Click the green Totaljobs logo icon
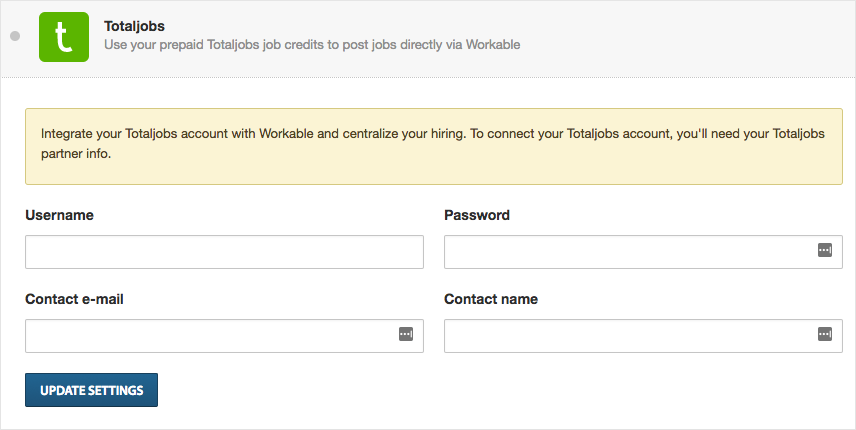 coord(64,37)
